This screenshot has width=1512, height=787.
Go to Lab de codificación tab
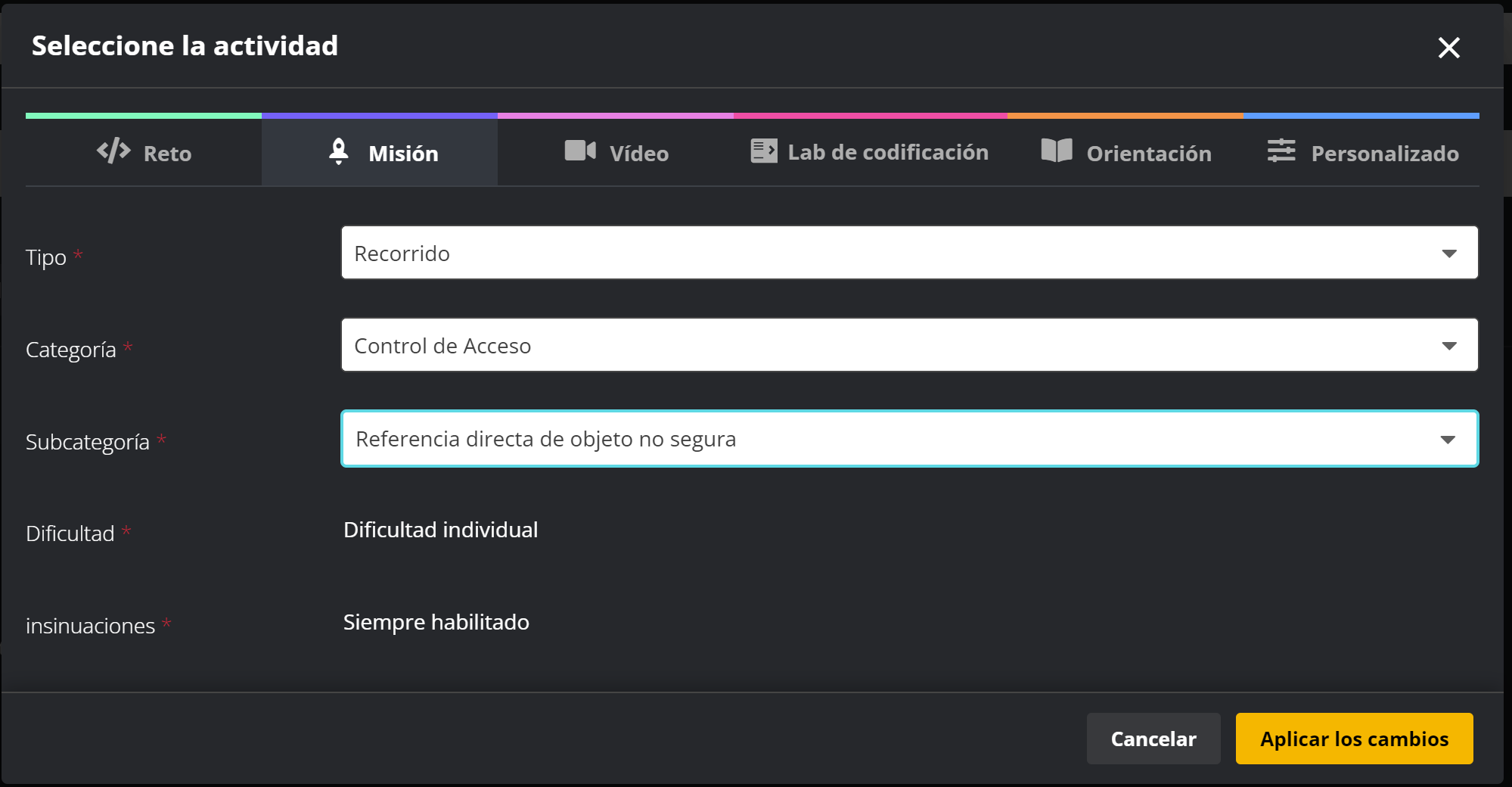coord(870,153)
